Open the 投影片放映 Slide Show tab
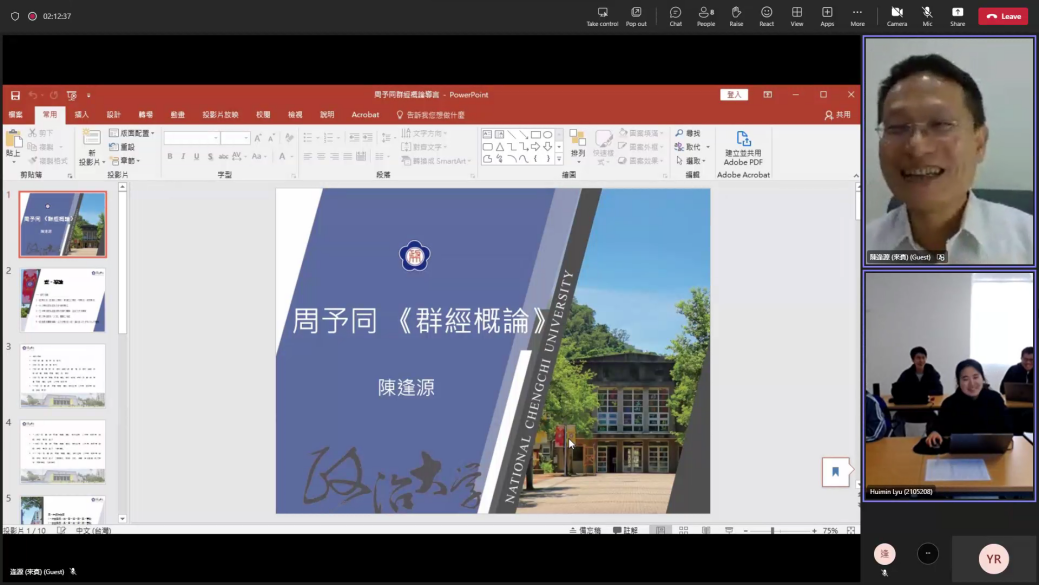 click(x=220, y=115)
